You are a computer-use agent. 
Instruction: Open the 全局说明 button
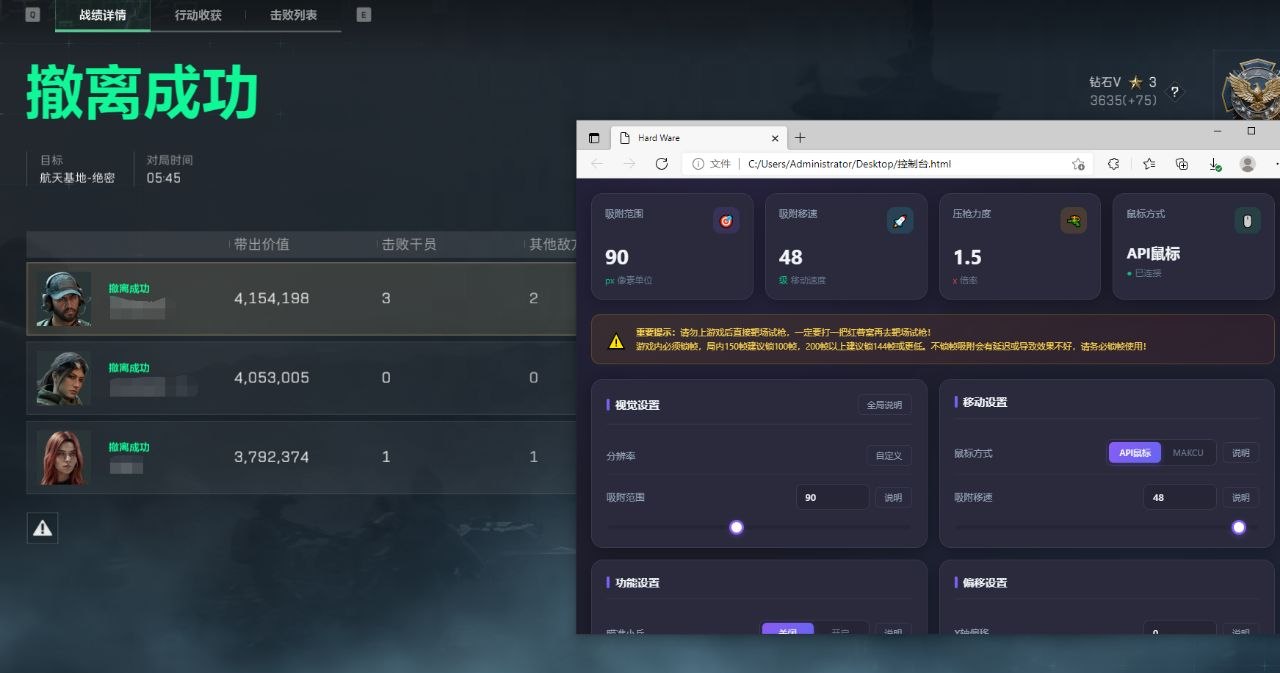pos(884,405)
